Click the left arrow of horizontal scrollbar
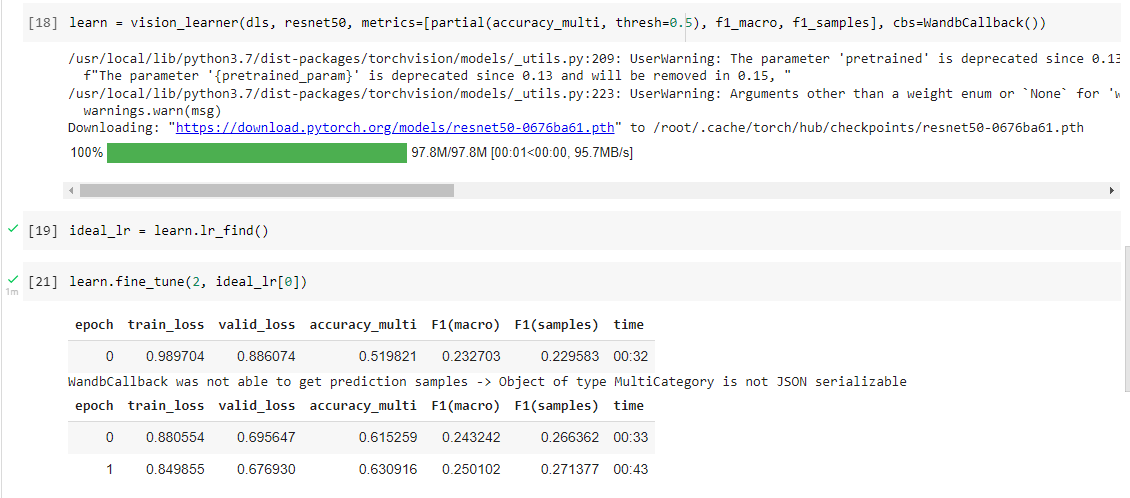The height and width of the screenshot is (498, 1130). point(71,190)
